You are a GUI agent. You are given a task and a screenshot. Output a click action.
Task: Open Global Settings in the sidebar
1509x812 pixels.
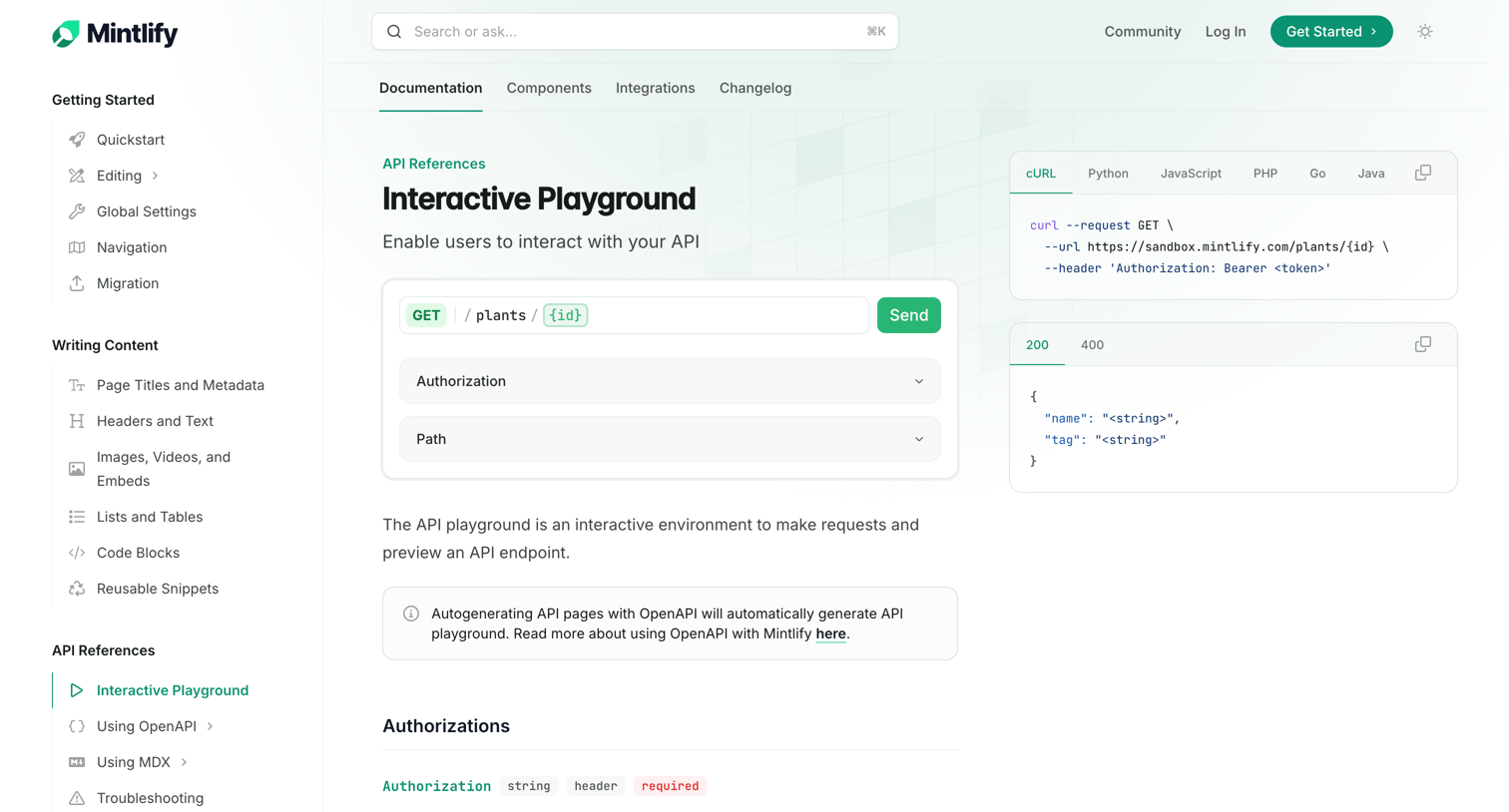[x=147, y=211]
